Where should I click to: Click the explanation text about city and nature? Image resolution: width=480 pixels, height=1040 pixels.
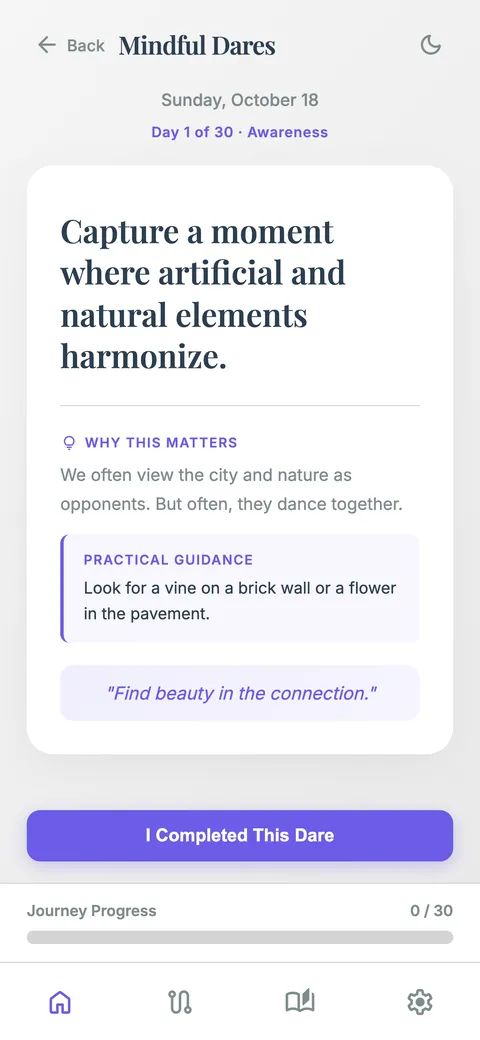[231, 490]
